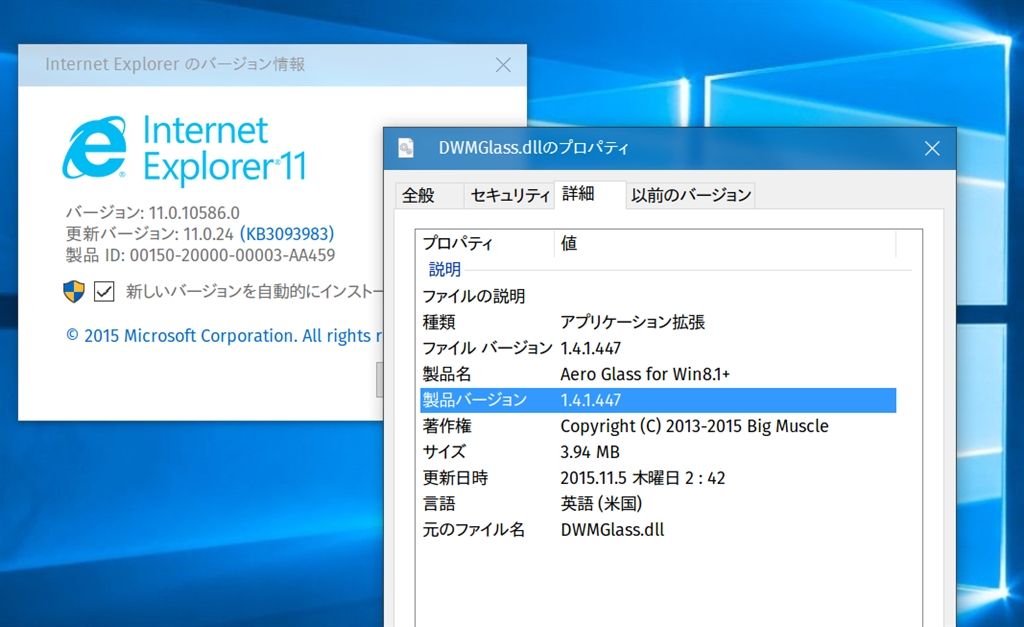Click the product ID 00150-20000-00003-AA459

pos(232,255)
